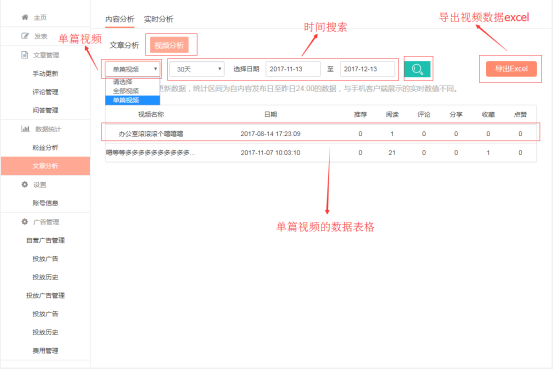Choose highlighted 单篇视频 option in the list
Viewport: 554px width, 369px height.
pos(132,100)
